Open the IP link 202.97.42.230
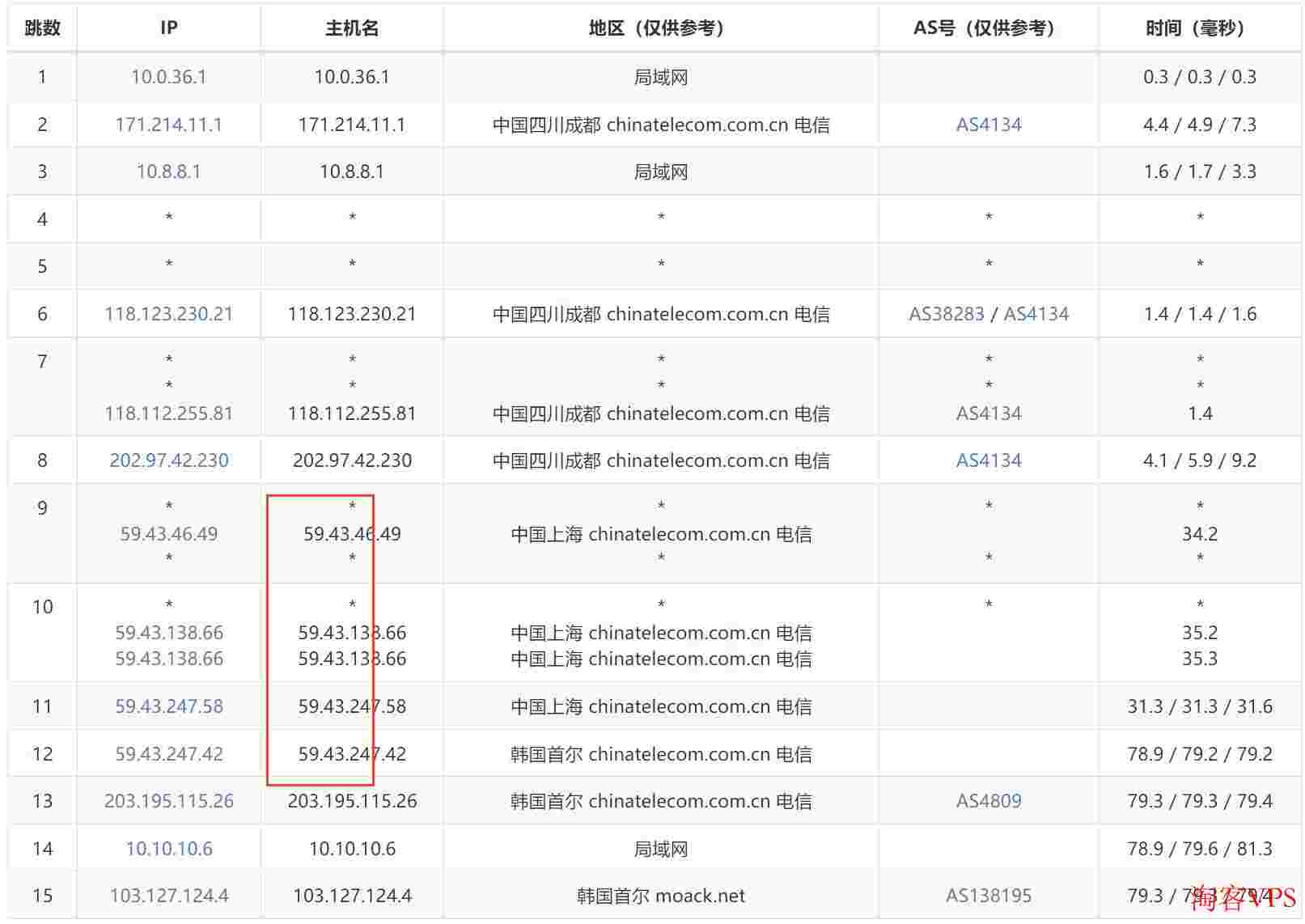 point(168,460)
